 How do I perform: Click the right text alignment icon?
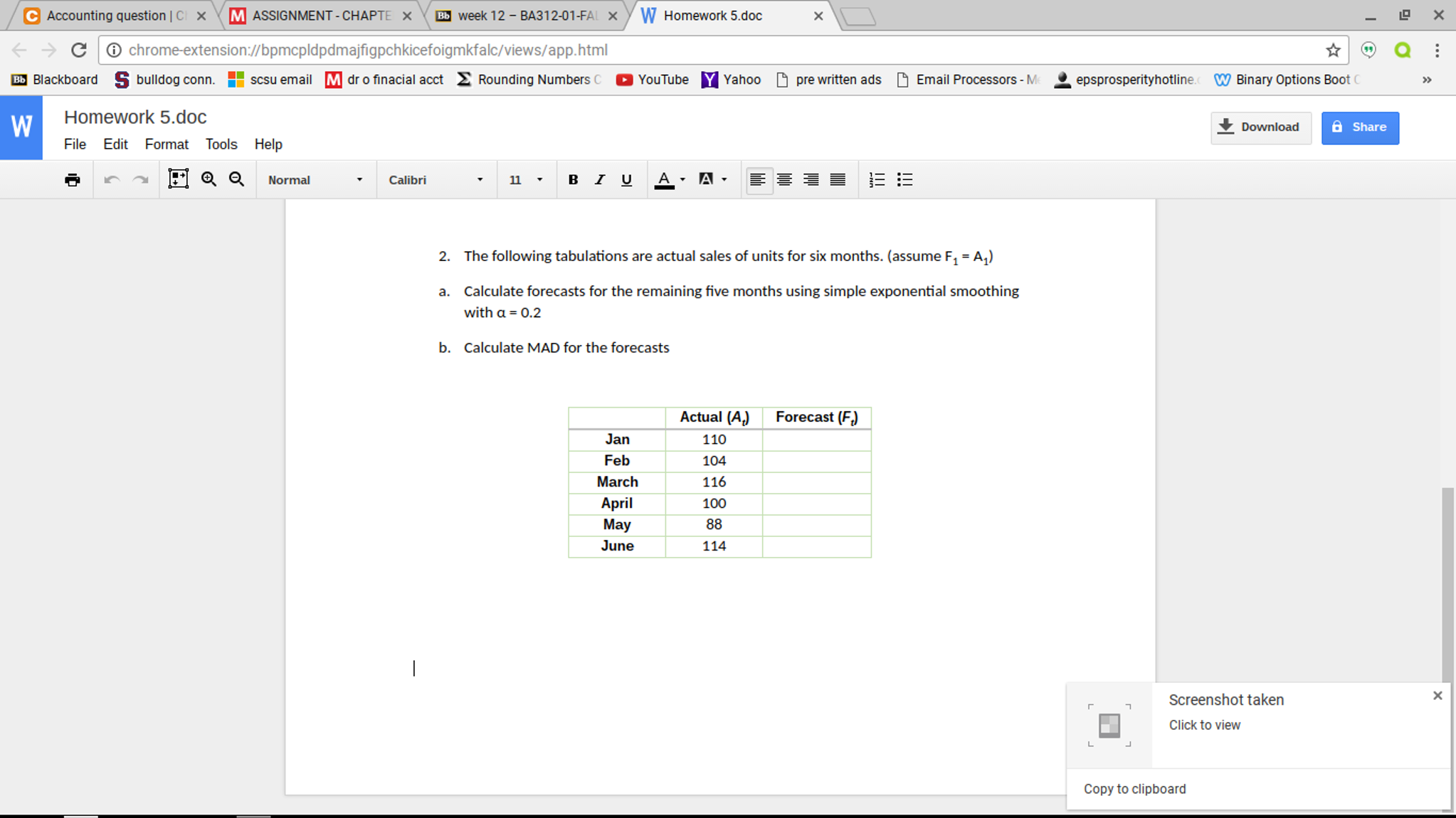click(811, 179)
